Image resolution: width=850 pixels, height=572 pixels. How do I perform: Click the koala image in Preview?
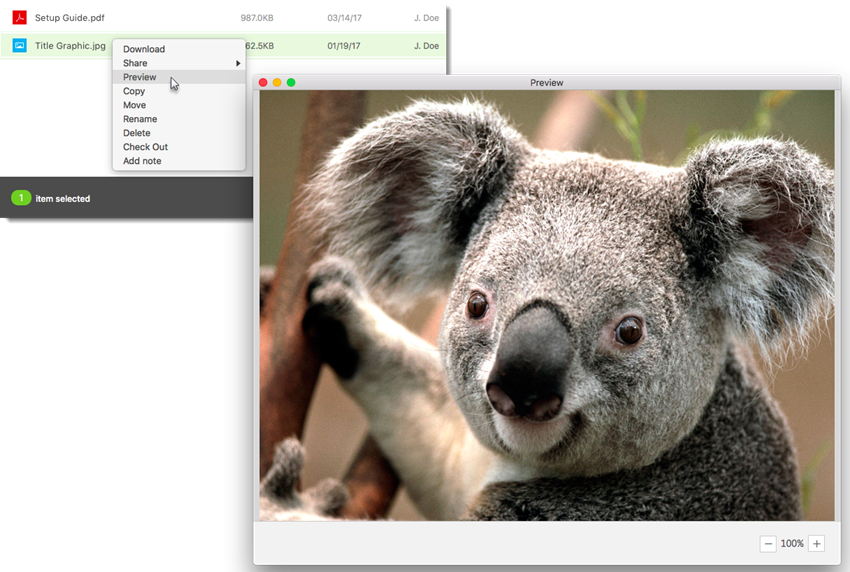pyautogui.click(x=546, y=305)
